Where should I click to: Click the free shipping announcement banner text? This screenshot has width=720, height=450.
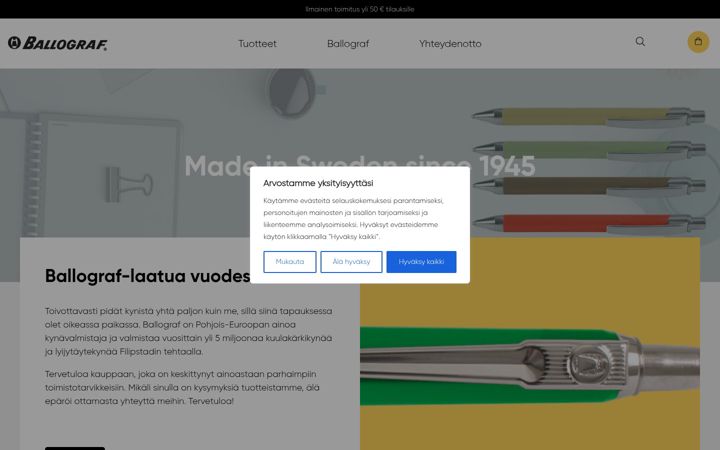tap(360, 9)
